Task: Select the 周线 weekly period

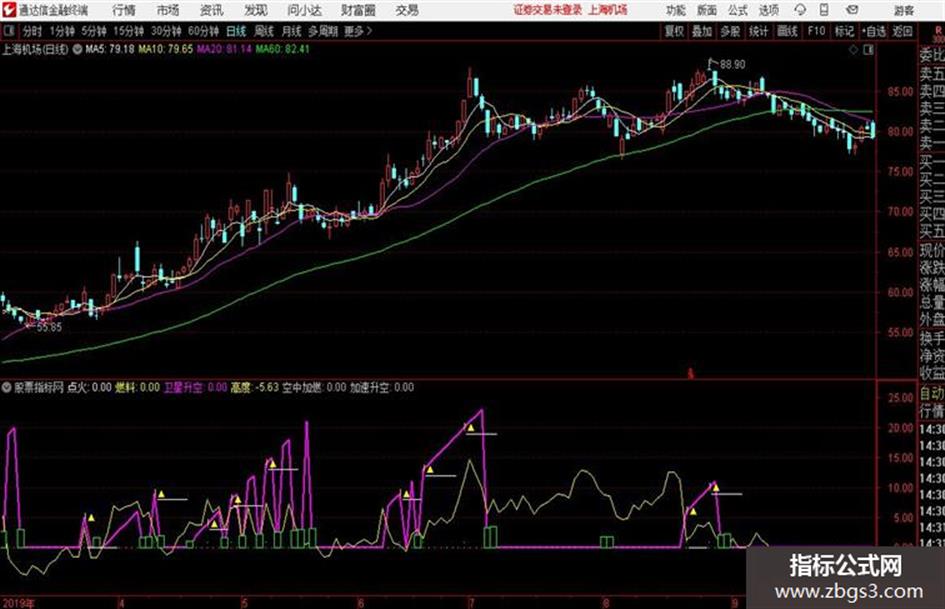Action: [264, 31]
